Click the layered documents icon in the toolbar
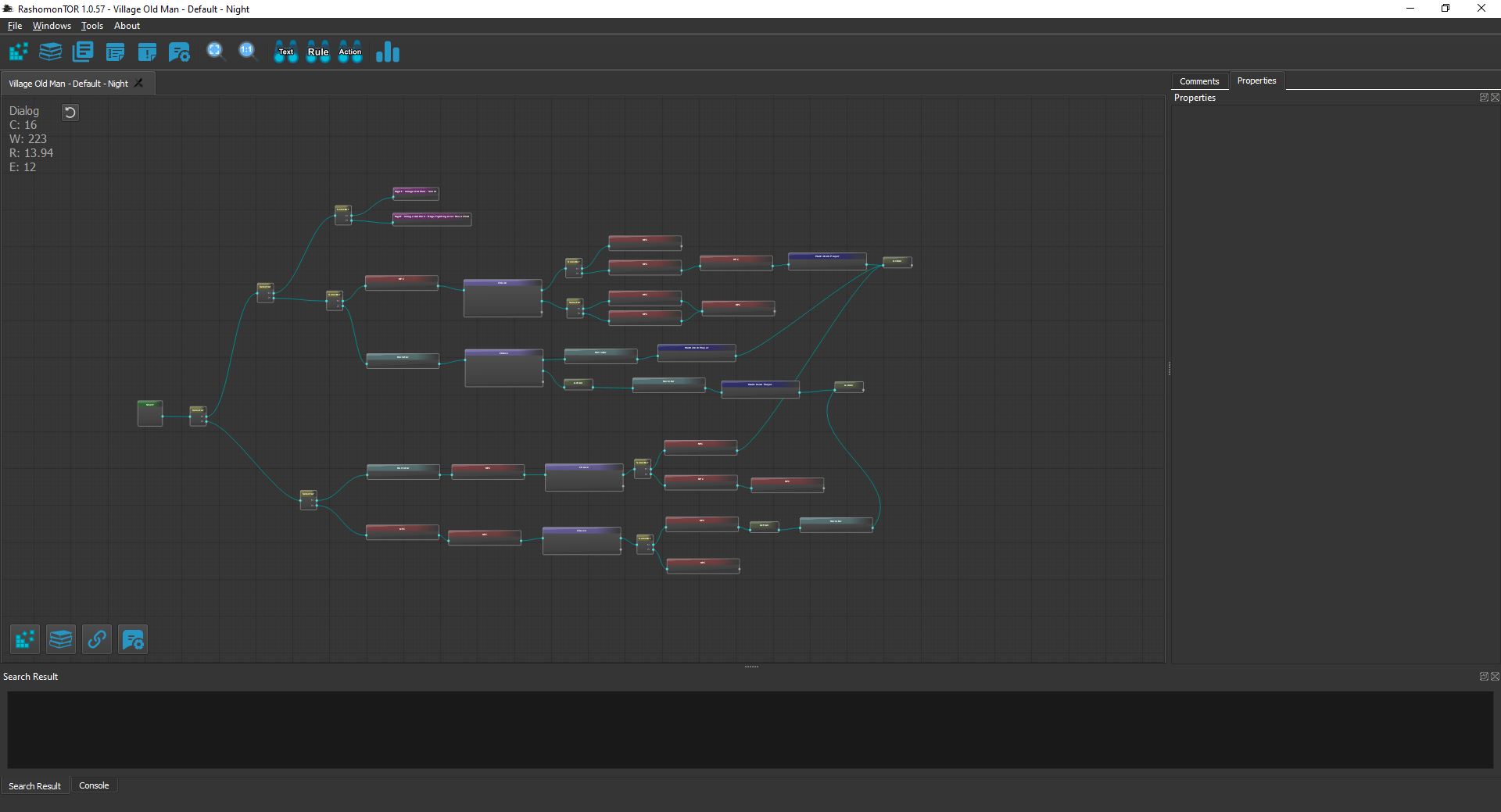1501x812 pixels. tap(83, 52)
